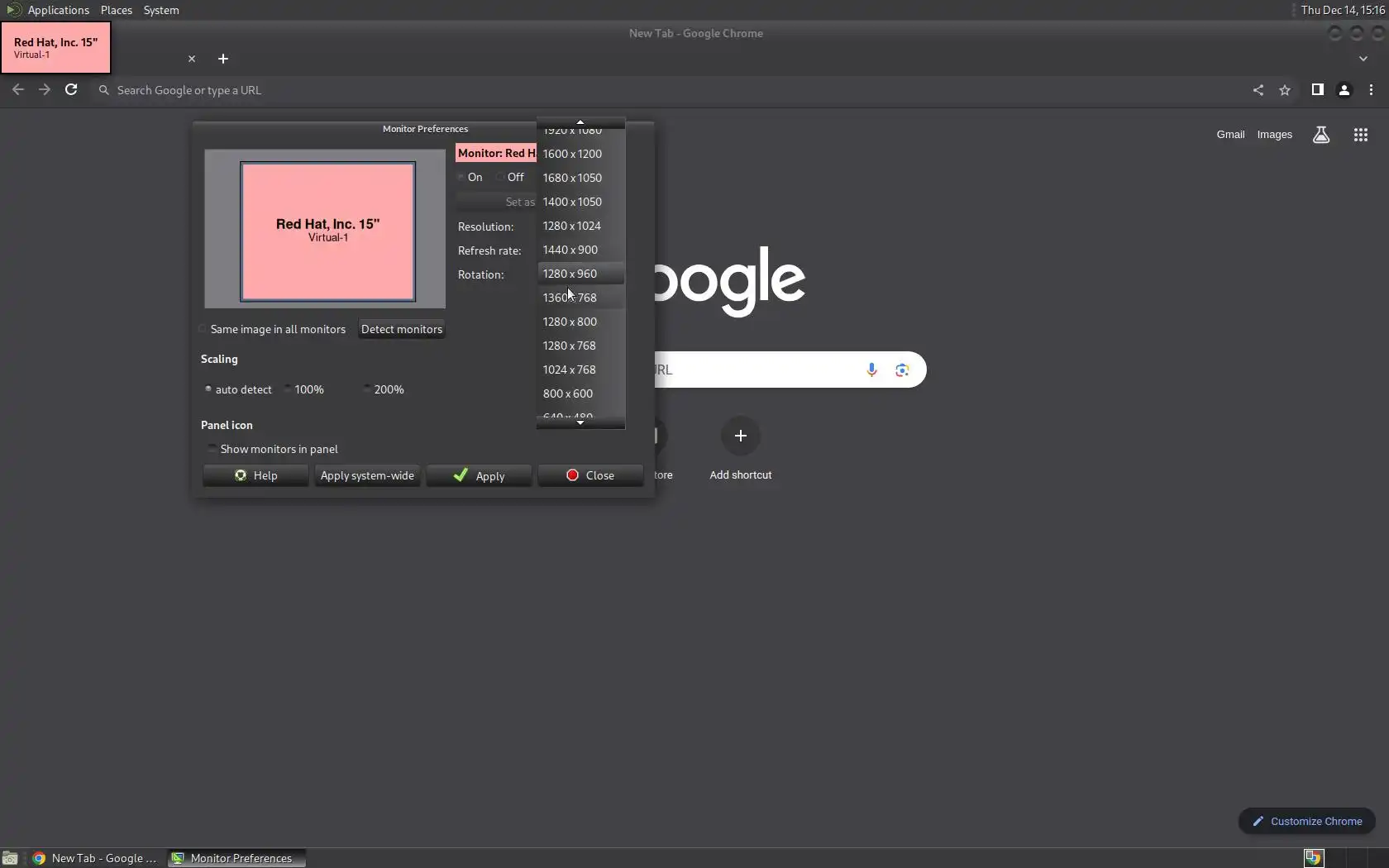Turn the monitor Off
1389x868 pixels.
pos(510,177)
